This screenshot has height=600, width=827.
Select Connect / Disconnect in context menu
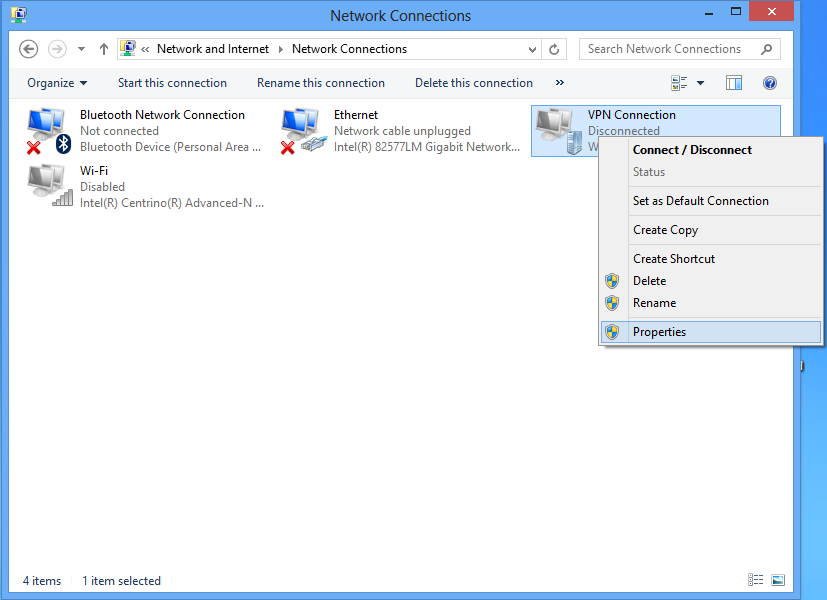point(692,150)
